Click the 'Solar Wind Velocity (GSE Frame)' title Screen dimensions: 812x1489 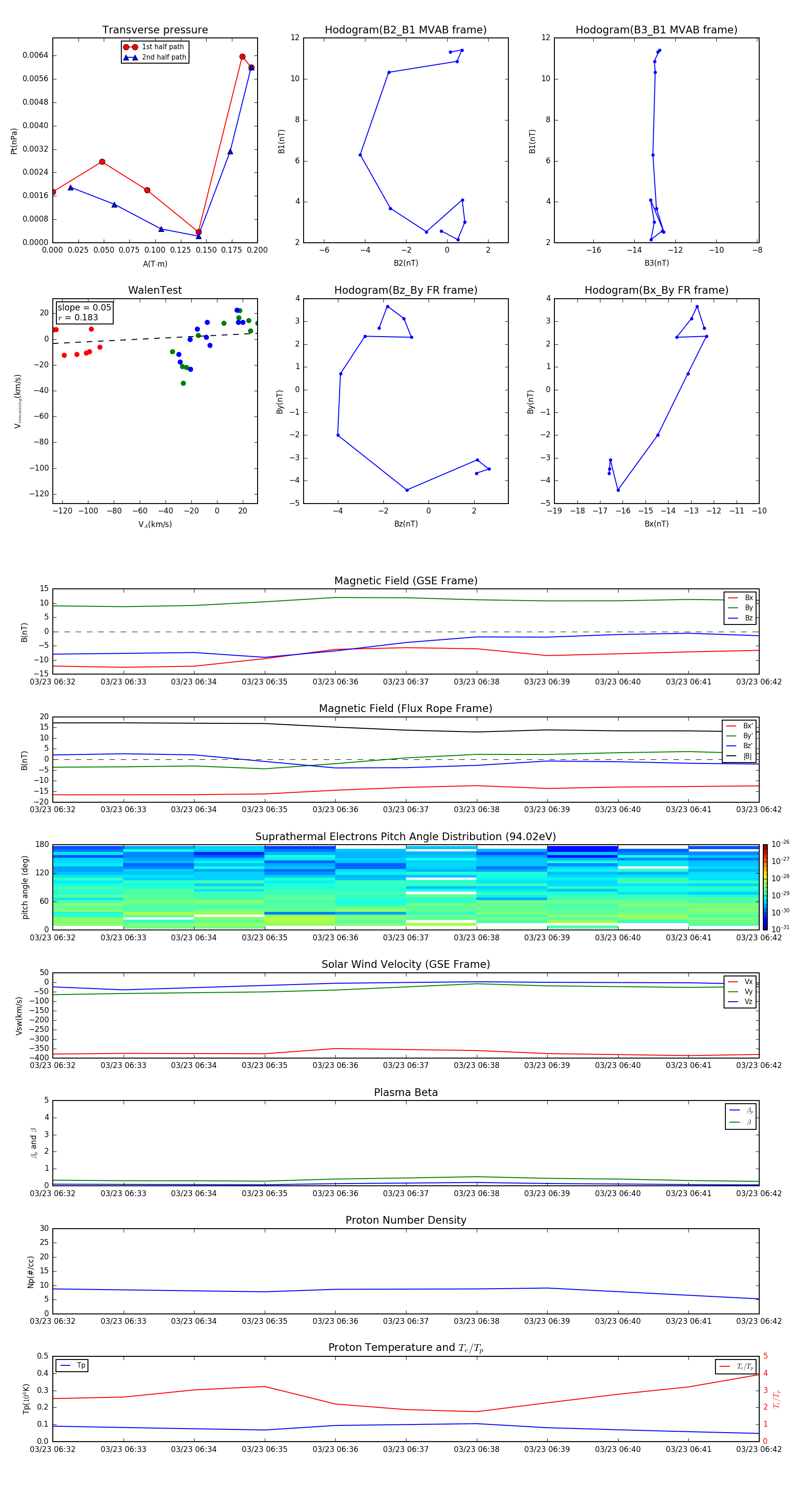[x=406, y=965]
